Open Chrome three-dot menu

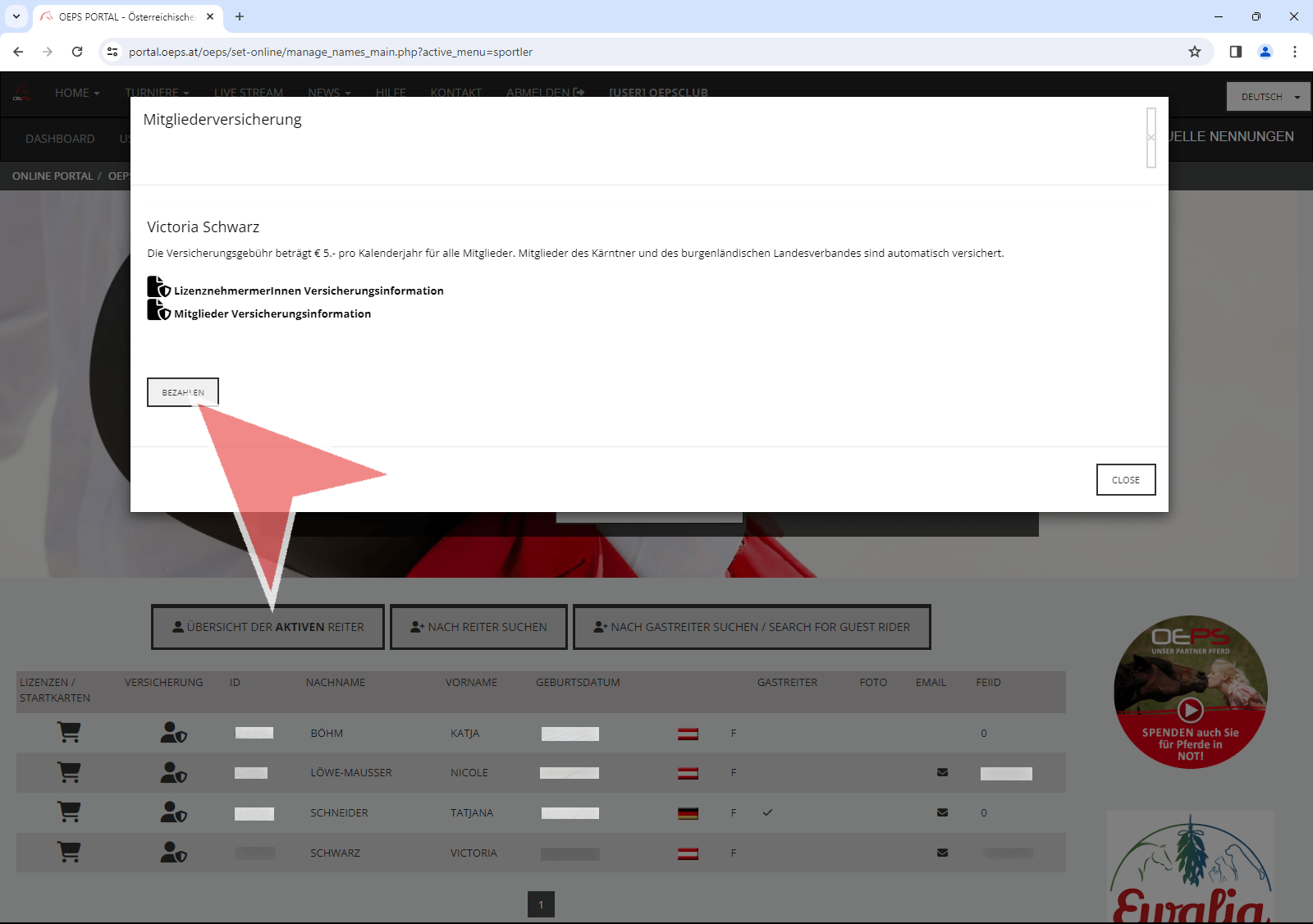click(x=1294, y=52)
